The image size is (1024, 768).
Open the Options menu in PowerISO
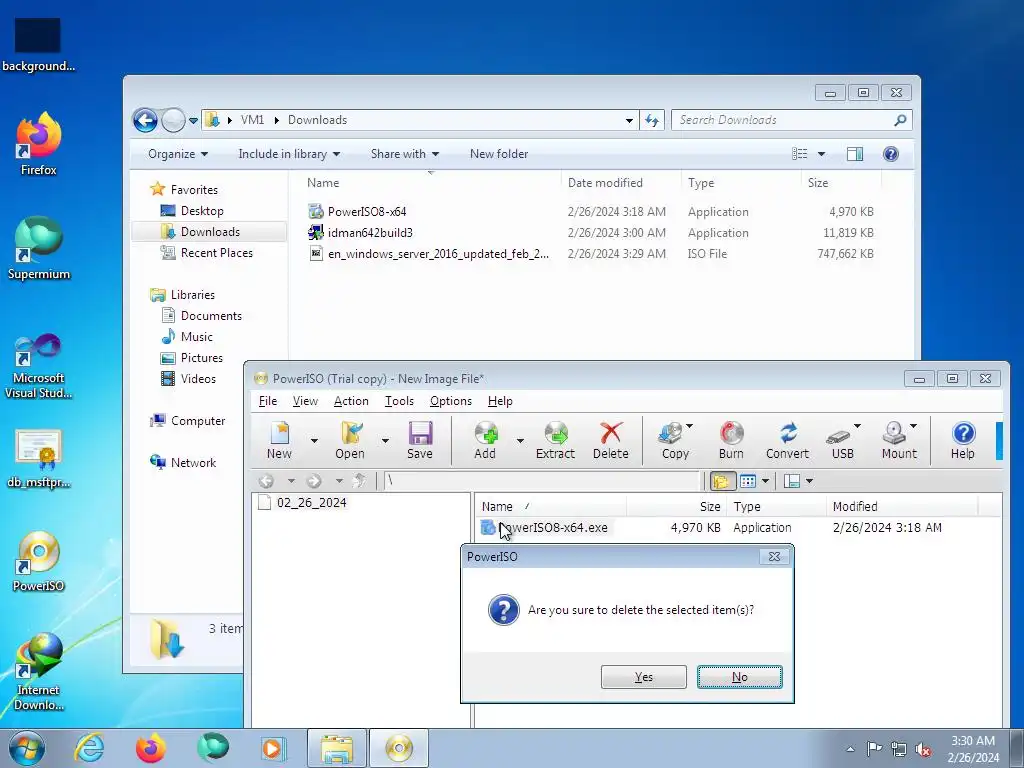pyautogui.click(x=451, y=401)
